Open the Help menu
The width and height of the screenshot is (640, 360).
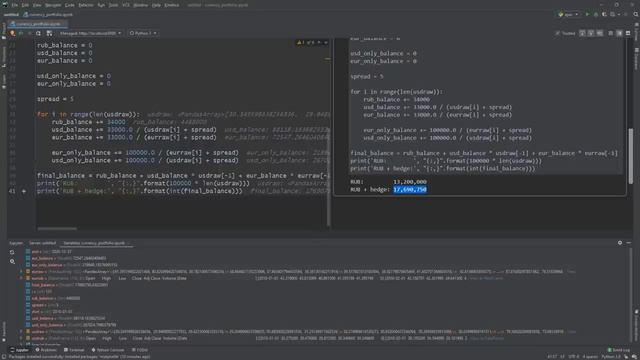pyautogui.click(x=156, y=5)
